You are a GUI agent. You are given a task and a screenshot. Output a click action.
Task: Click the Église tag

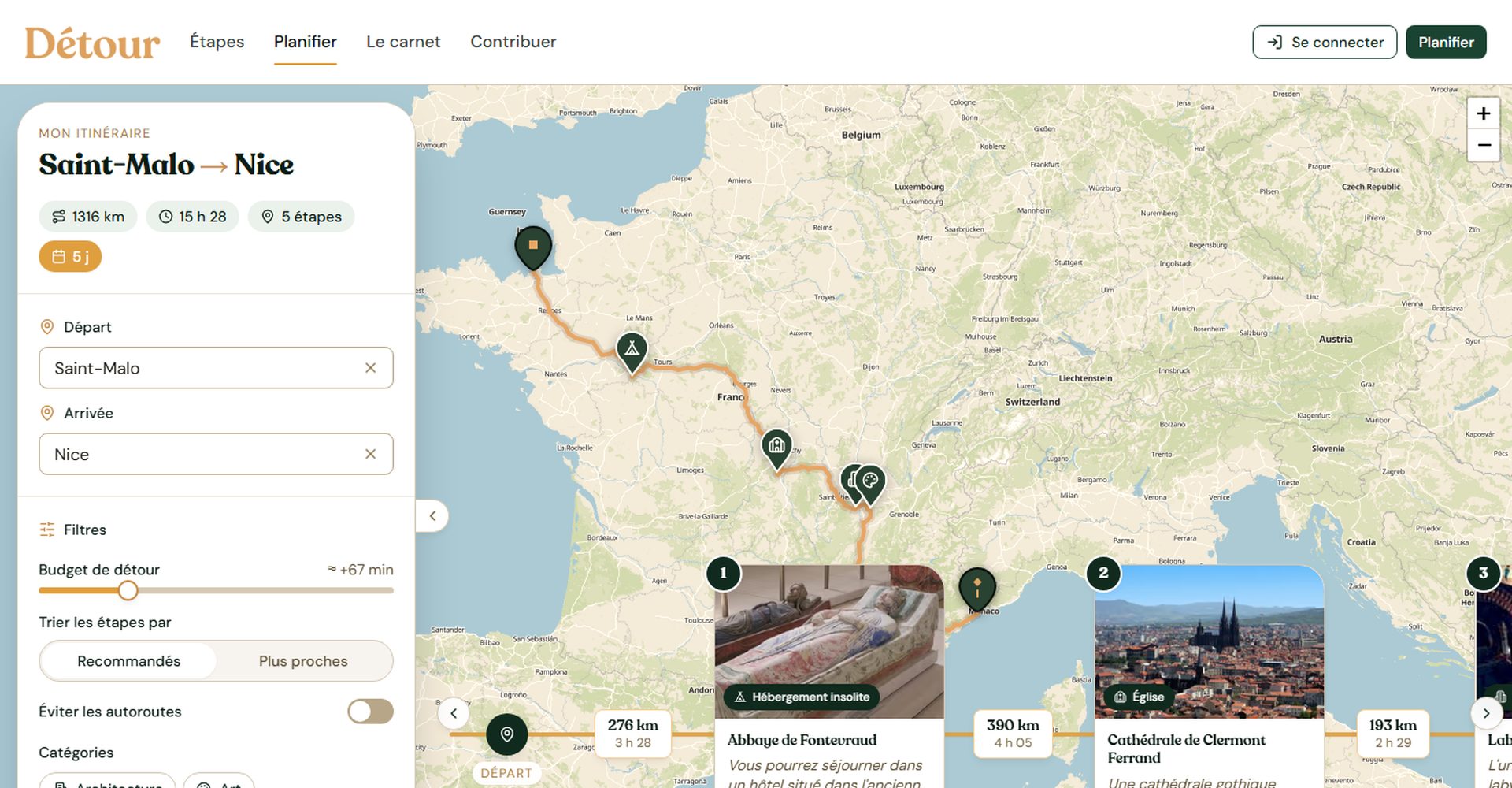[x=1139, y=697]
